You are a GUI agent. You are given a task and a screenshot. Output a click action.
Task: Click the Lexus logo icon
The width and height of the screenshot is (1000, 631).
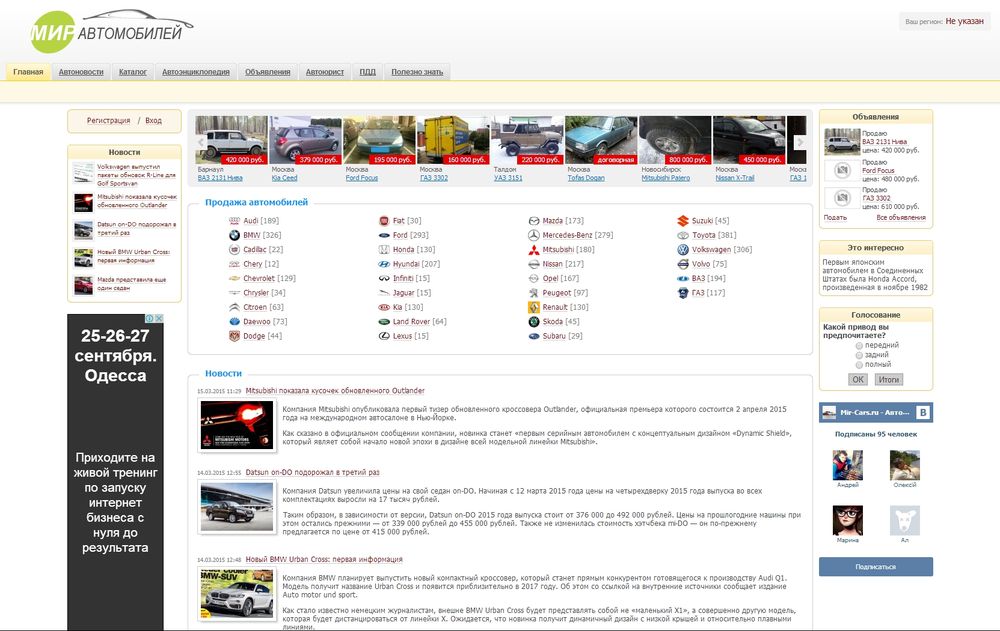(x=384, y=336)
